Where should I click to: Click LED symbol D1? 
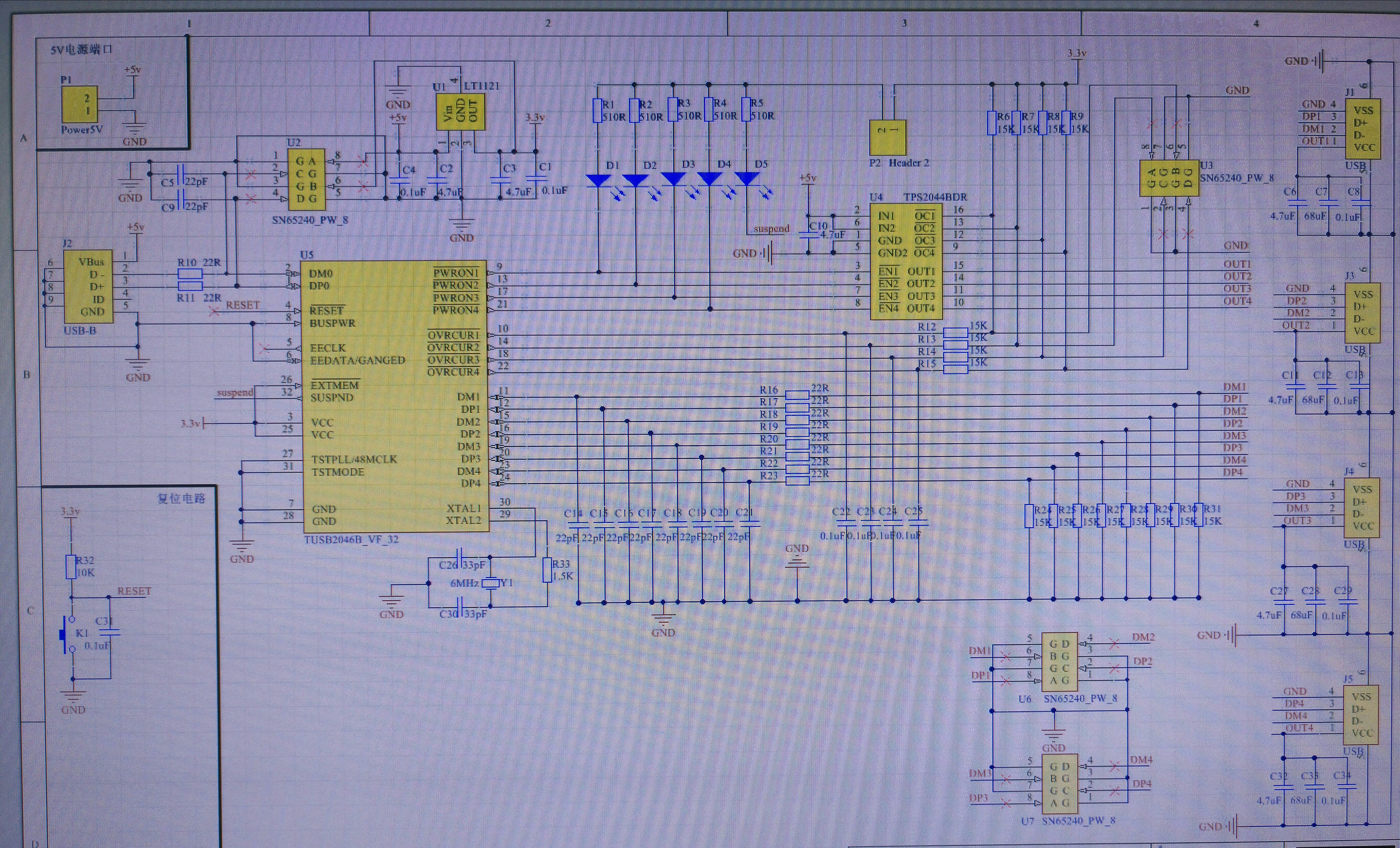[x=598, y=181]
